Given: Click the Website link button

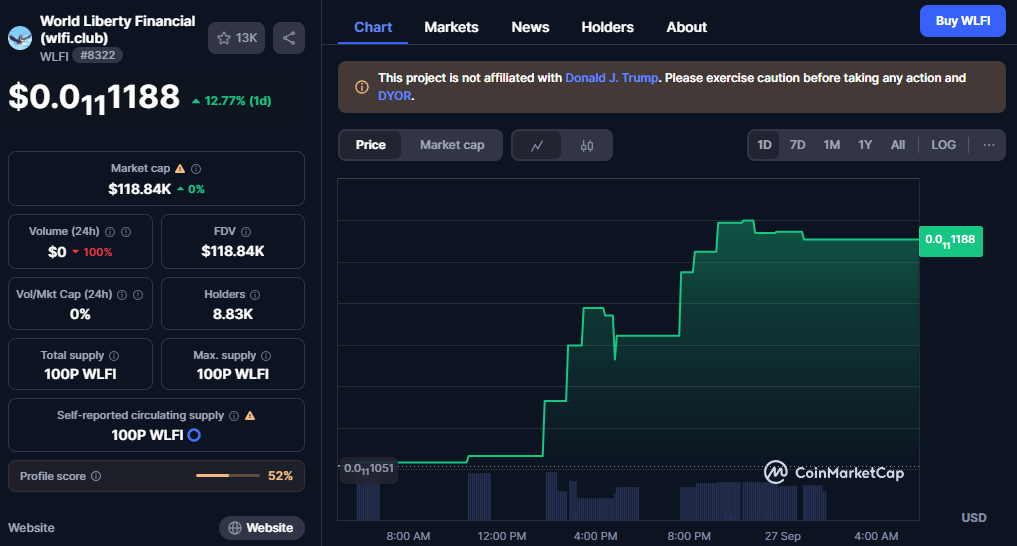Looking at the screenshot, I should pyautogui.click(x=261, y=528).
